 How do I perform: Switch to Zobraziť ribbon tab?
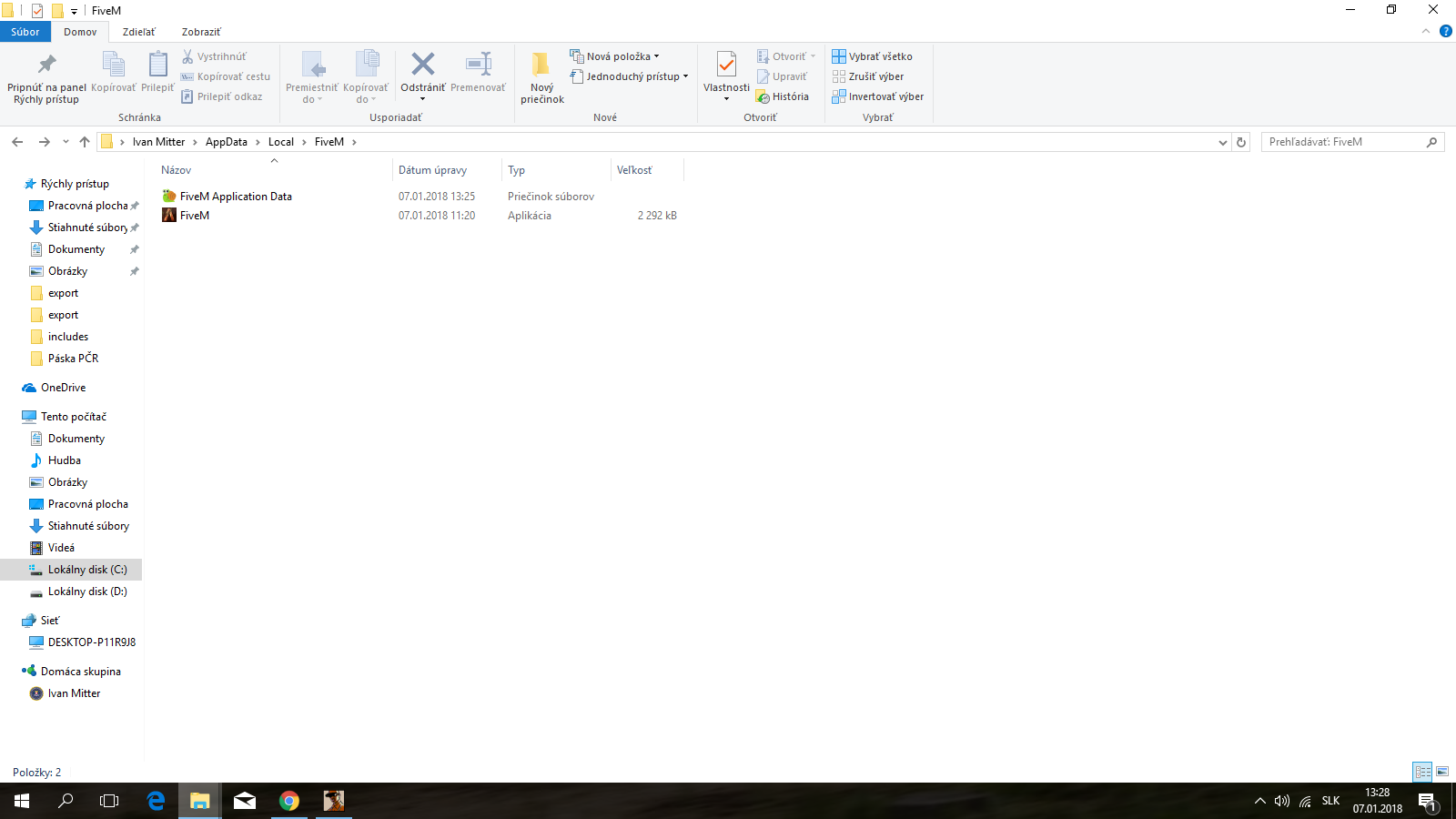pos(201,32)
